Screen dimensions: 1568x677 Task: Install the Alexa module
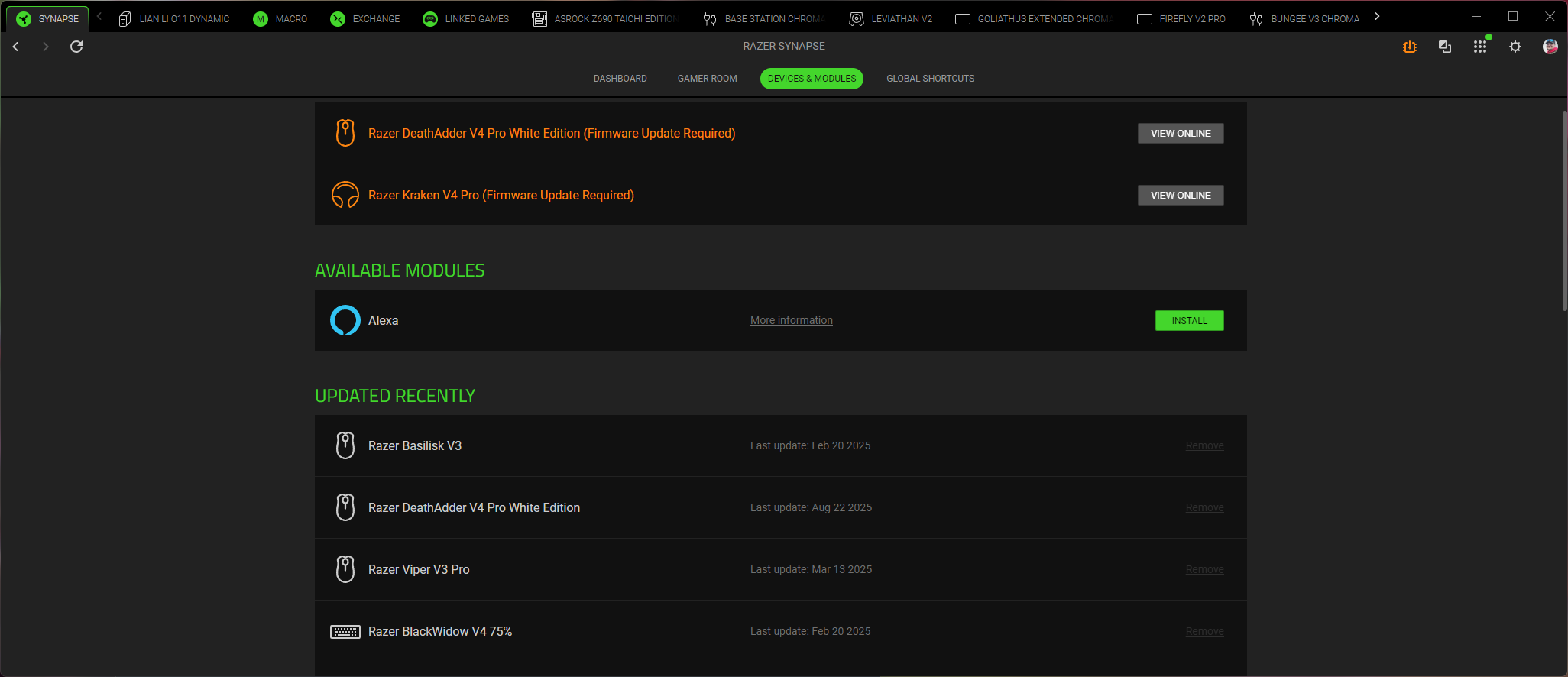coord(1189,321)
